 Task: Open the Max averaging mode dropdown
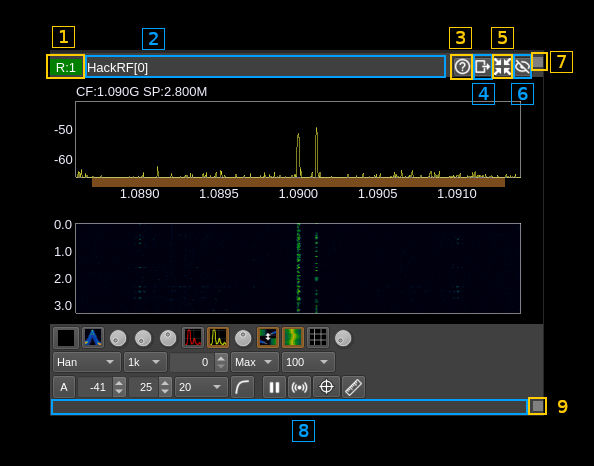click(x=255, y=362)
